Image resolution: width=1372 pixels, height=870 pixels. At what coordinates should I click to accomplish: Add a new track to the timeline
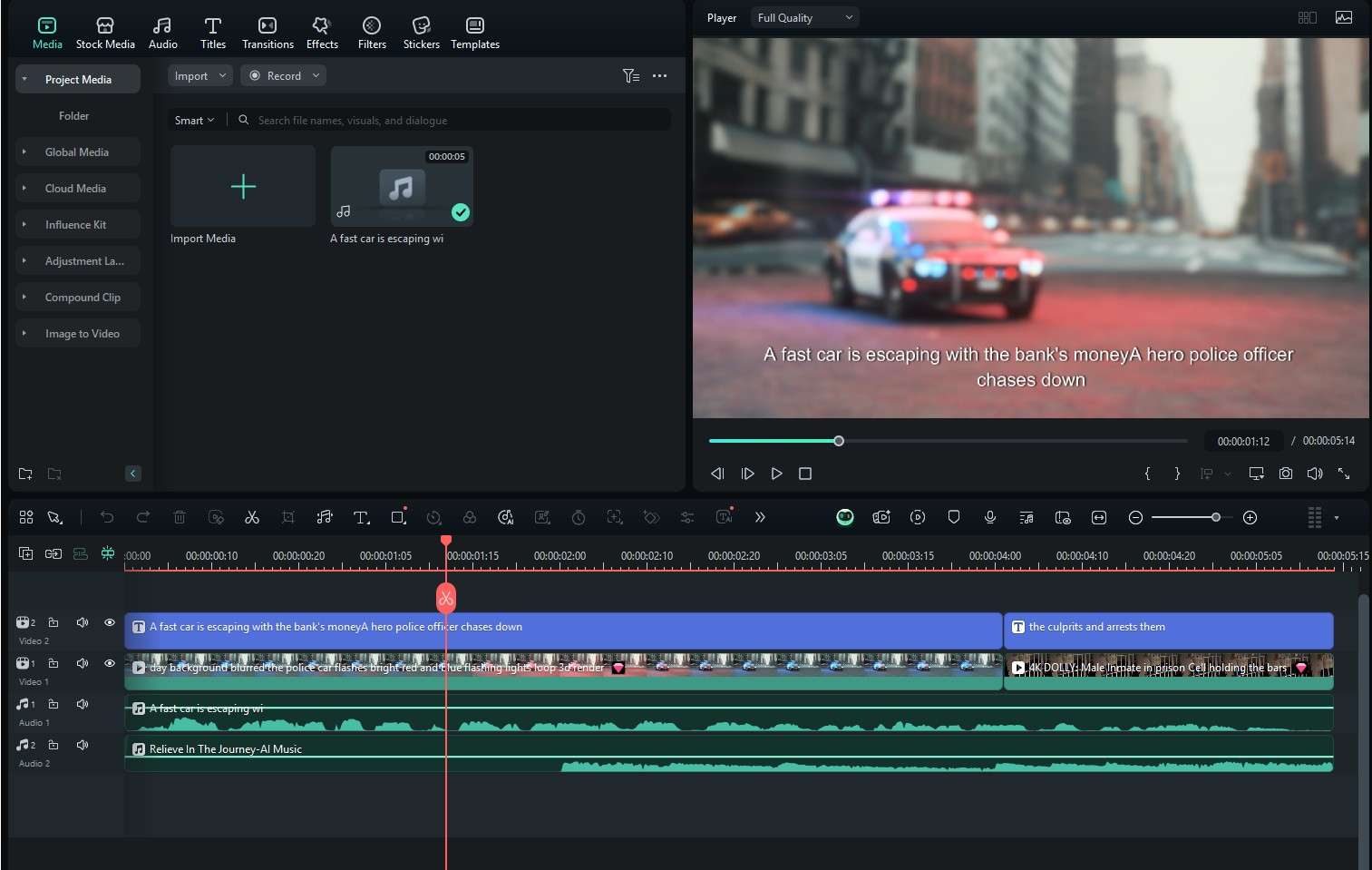point(26,553)
